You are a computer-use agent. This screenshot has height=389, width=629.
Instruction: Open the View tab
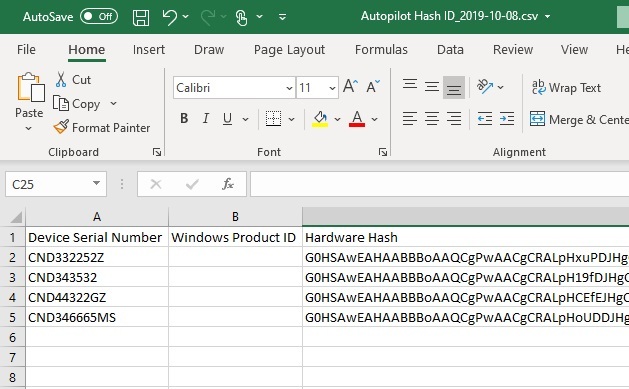click(x=574, y=49)
